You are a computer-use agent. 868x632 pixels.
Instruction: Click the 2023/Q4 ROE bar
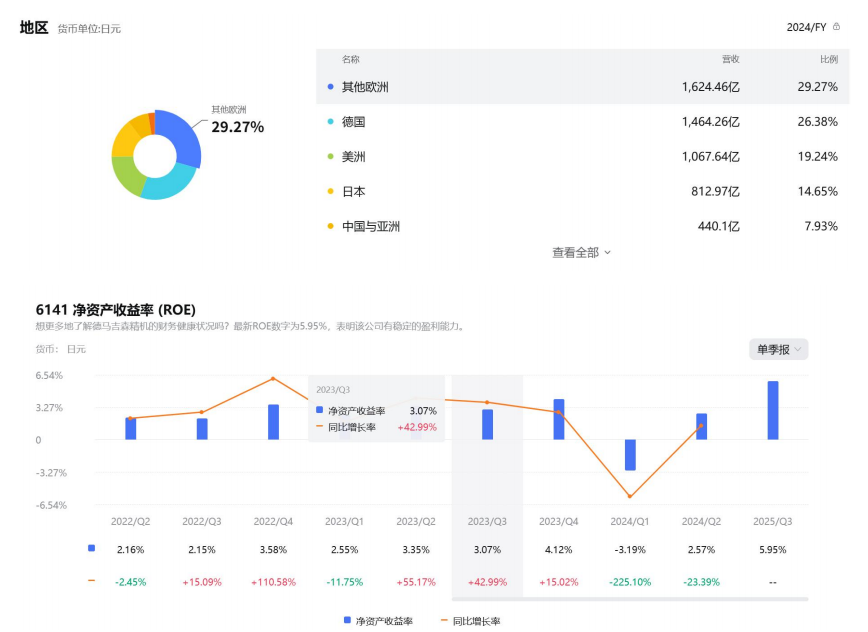559,419
